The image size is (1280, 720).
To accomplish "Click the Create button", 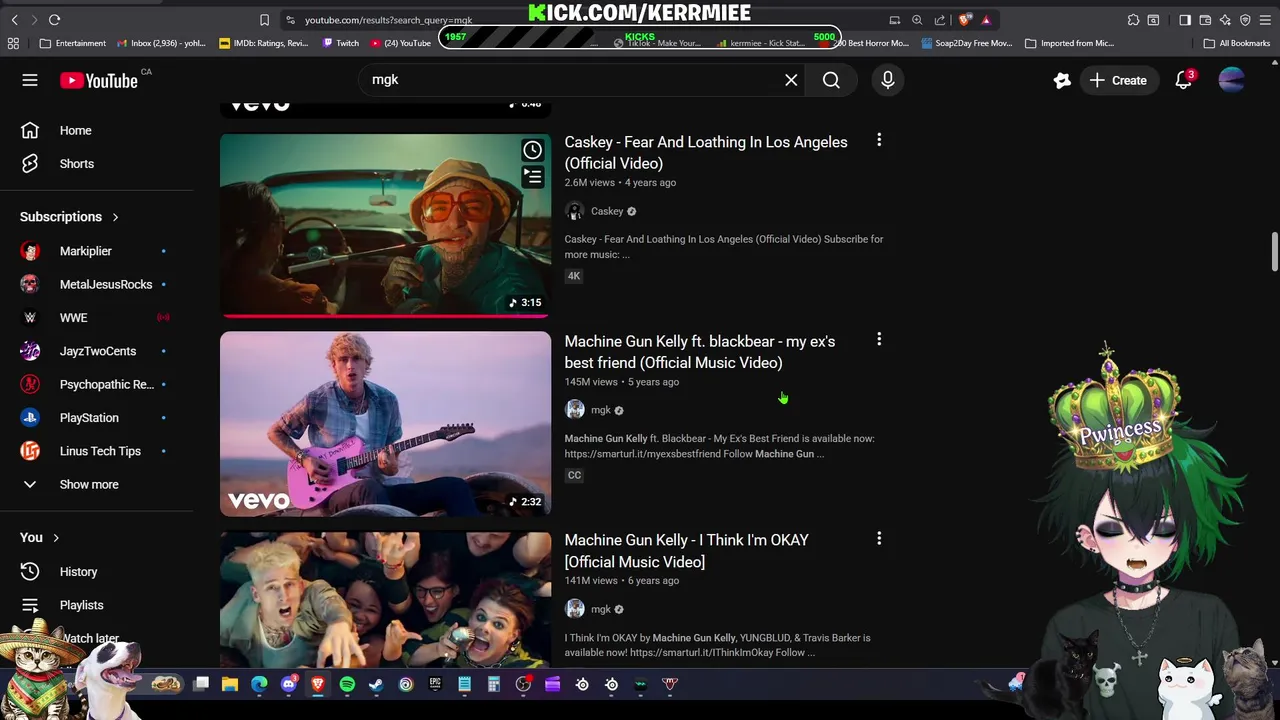I will coord(1119,80).
